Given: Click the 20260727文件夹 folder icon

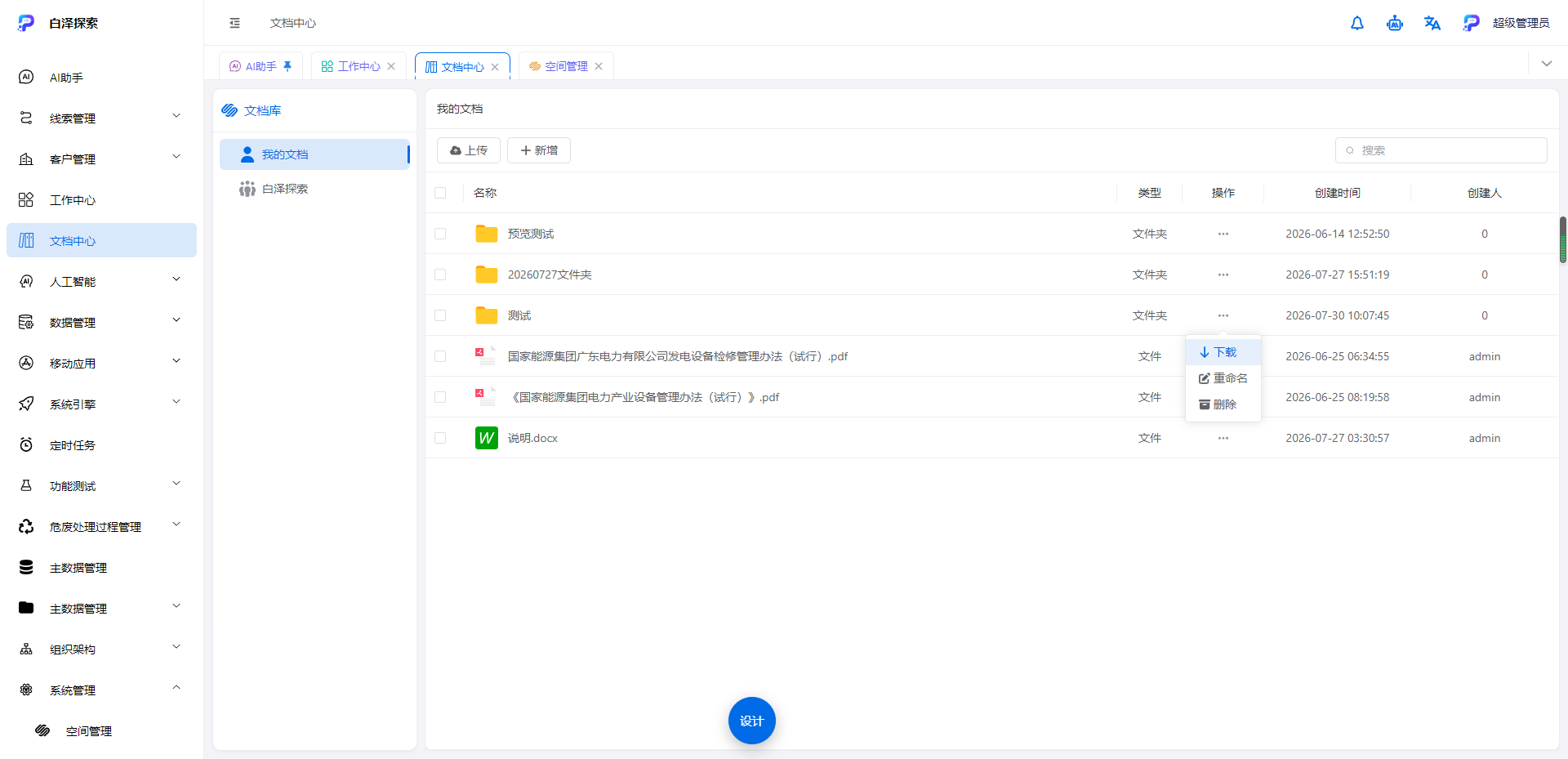Looking at the screenshot, I should (487, 275).
